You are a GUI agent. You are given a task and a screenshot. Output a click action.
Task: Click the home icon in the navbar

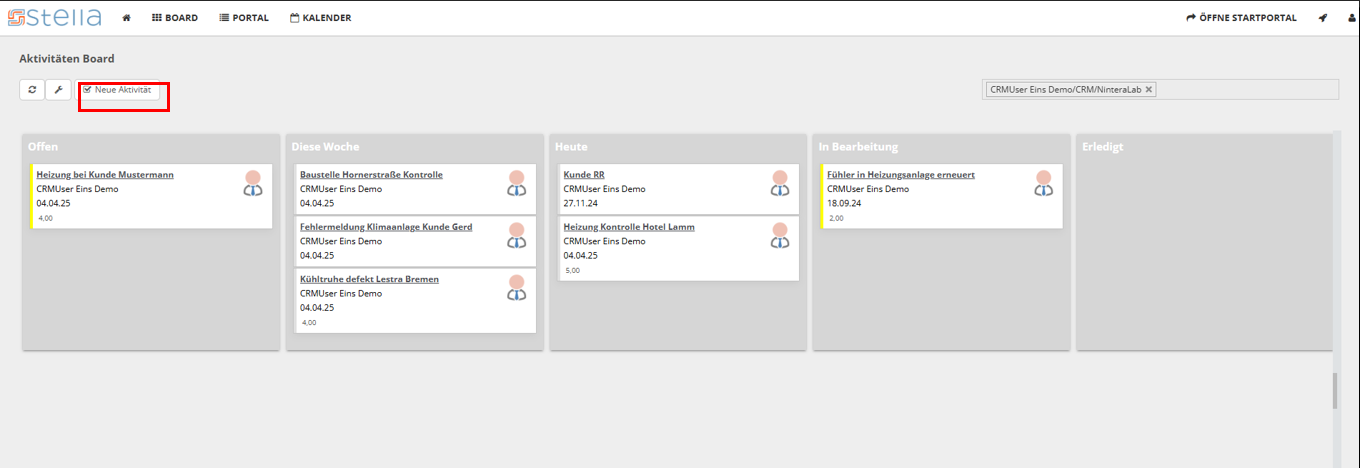click(126, 18)
